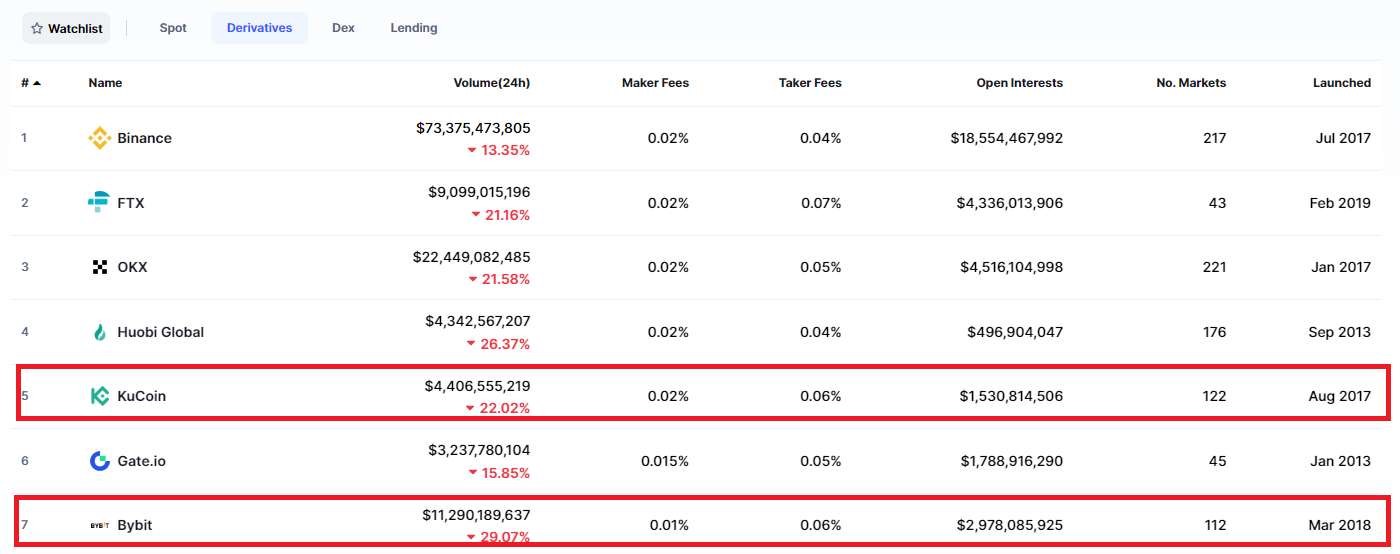Click FTX open interest $4,336,013,906
Screen dimensions: 1400x554
pos(1010,203)
